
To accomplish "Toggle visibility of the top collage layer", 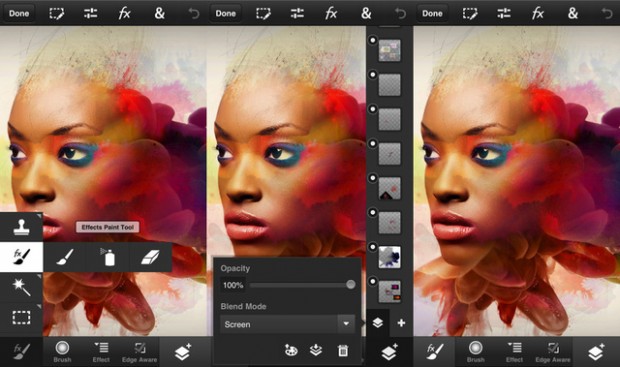I will 372,40.
